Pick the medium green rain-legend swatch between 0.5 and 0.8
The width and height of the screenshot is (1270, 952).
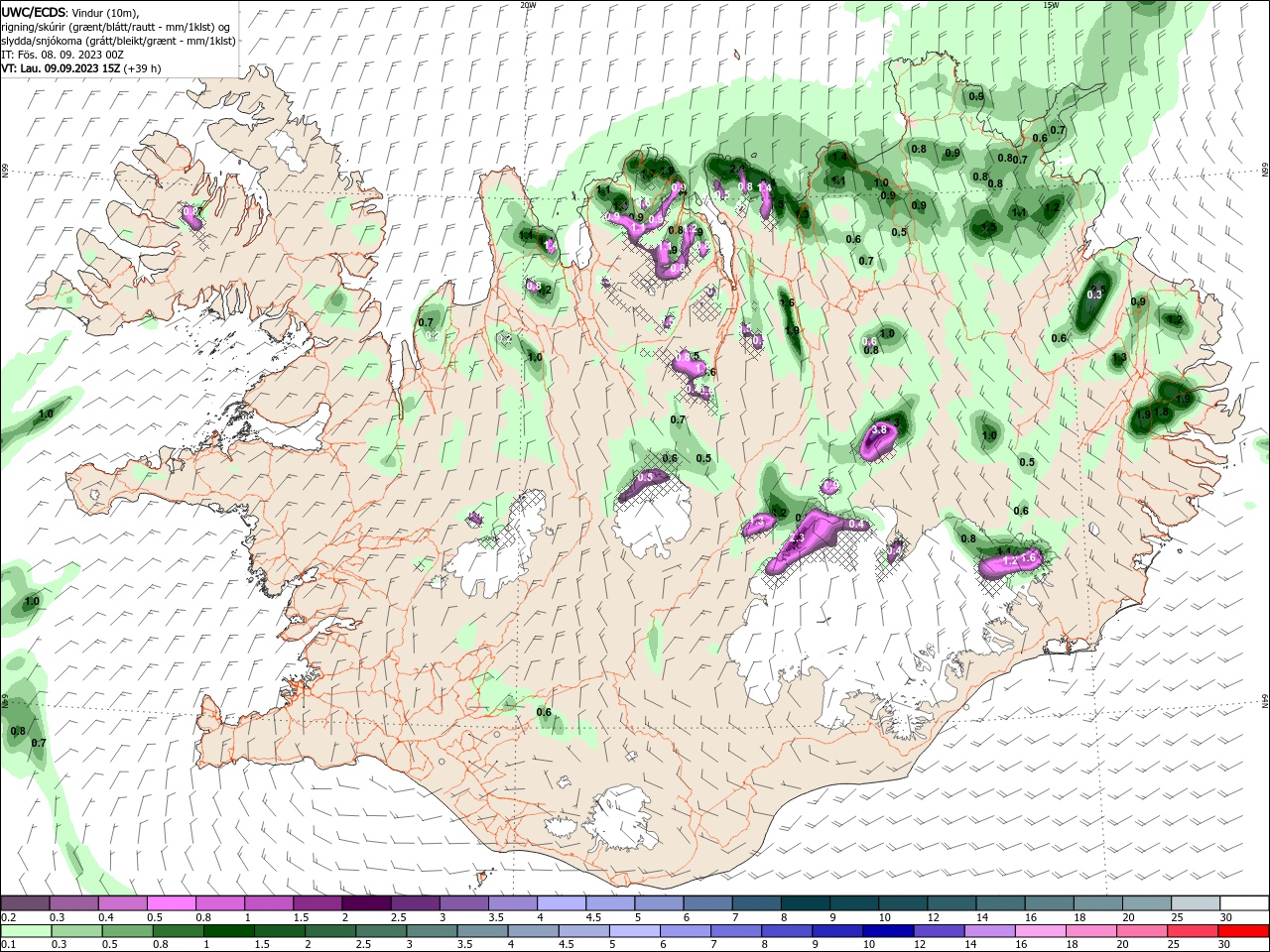click(126, 931)
